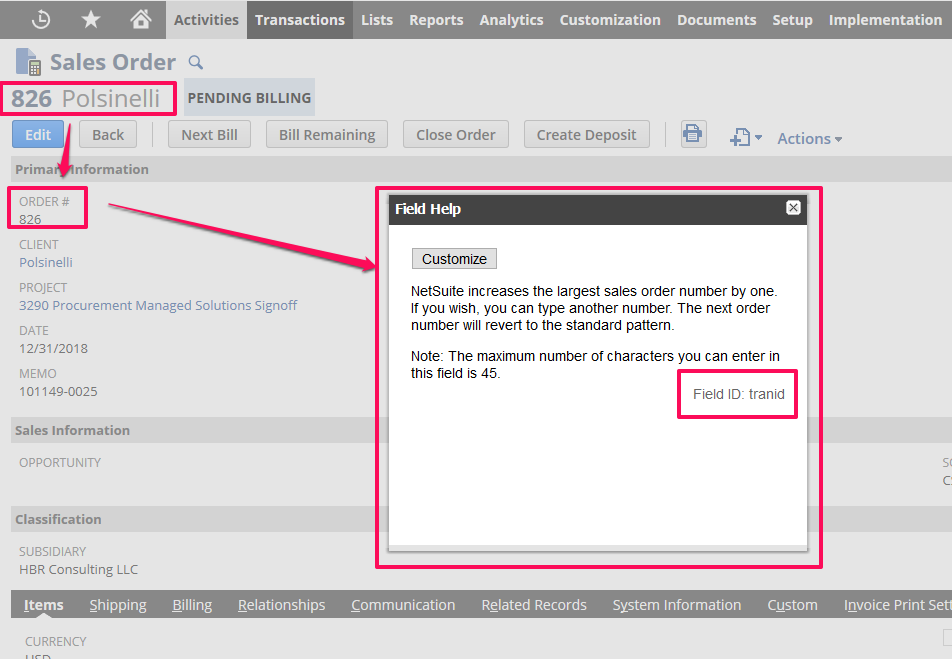
Task: Open the Transactions menu
Action: (300, 19)
